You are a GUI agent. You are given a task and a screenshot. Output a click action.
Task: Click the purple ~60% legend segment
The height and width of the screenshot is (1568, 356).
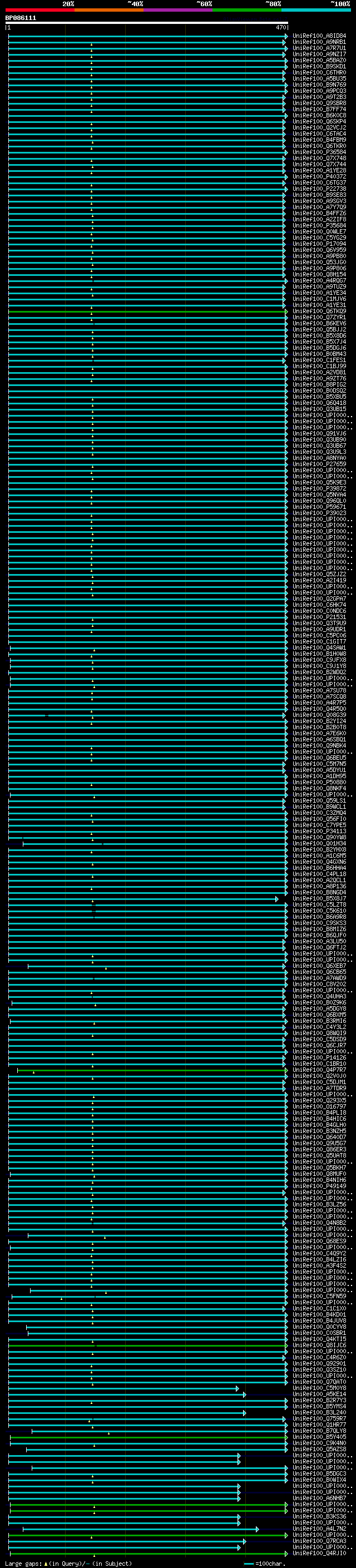click(x=179, y=10)
